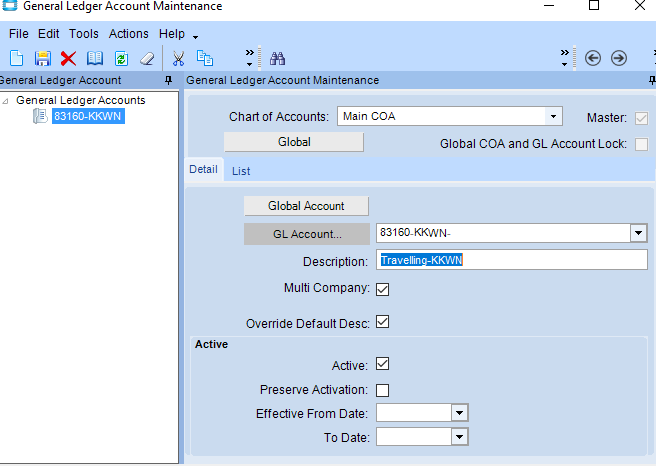Screen dimensions: 656x466
Task: Open menu bar overflow arrow after Help
Action: click(195, 38)
